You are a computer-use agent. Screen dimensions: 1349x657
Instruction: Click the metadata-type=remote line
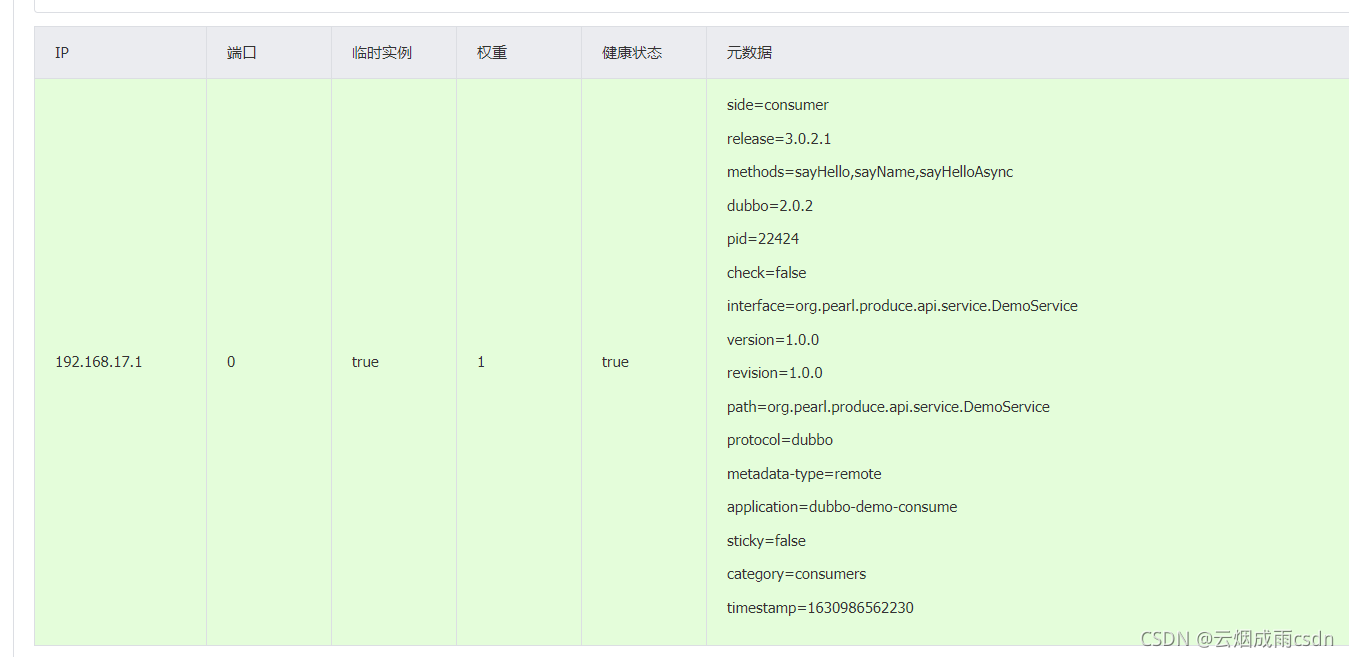(804, 474)
